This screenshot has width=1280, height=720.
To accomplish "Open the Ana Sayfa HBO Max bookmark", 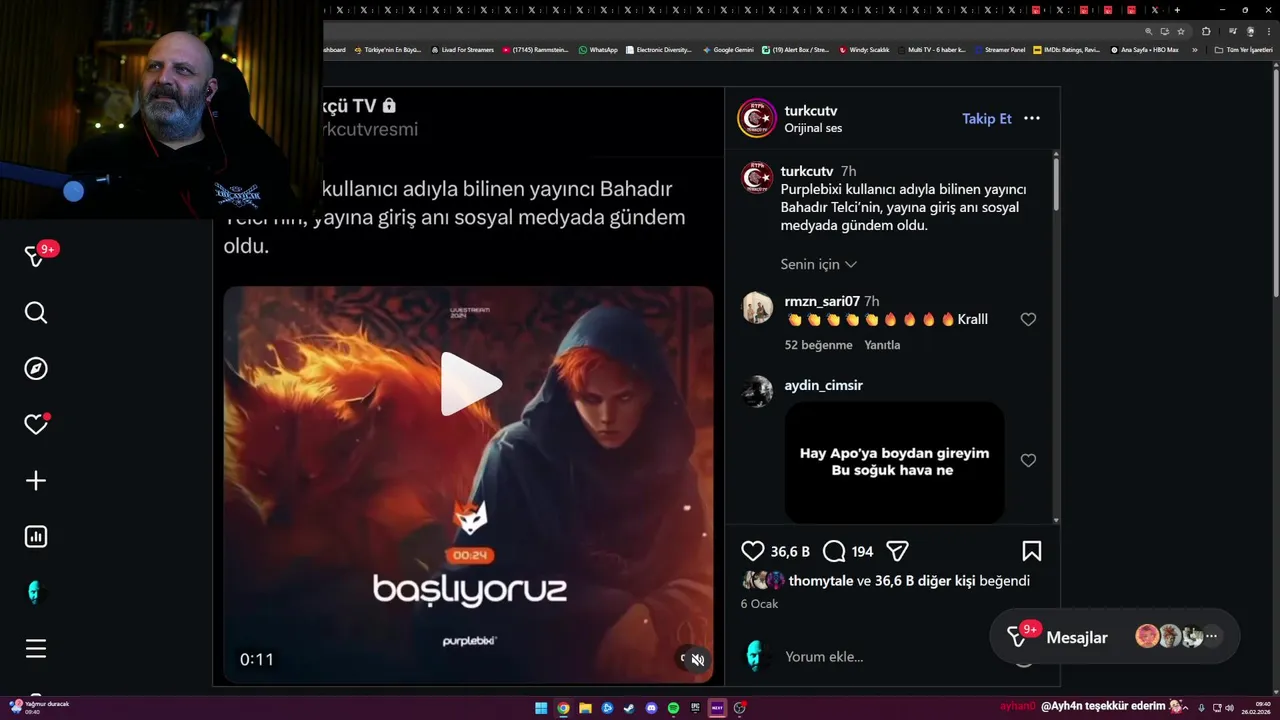I will pyautogui.click(x=1144, y=49).
